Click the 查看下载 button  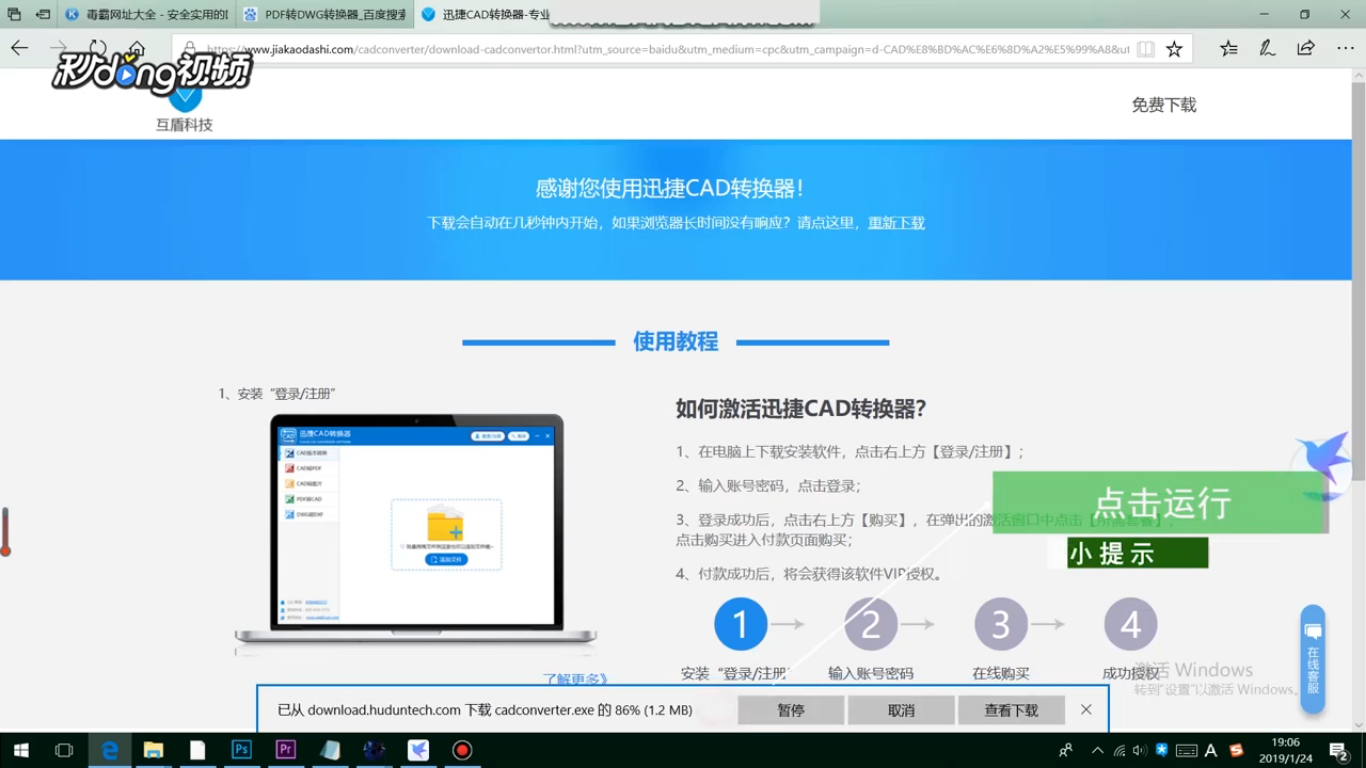pyautogui.click(x=1011, y=710)
